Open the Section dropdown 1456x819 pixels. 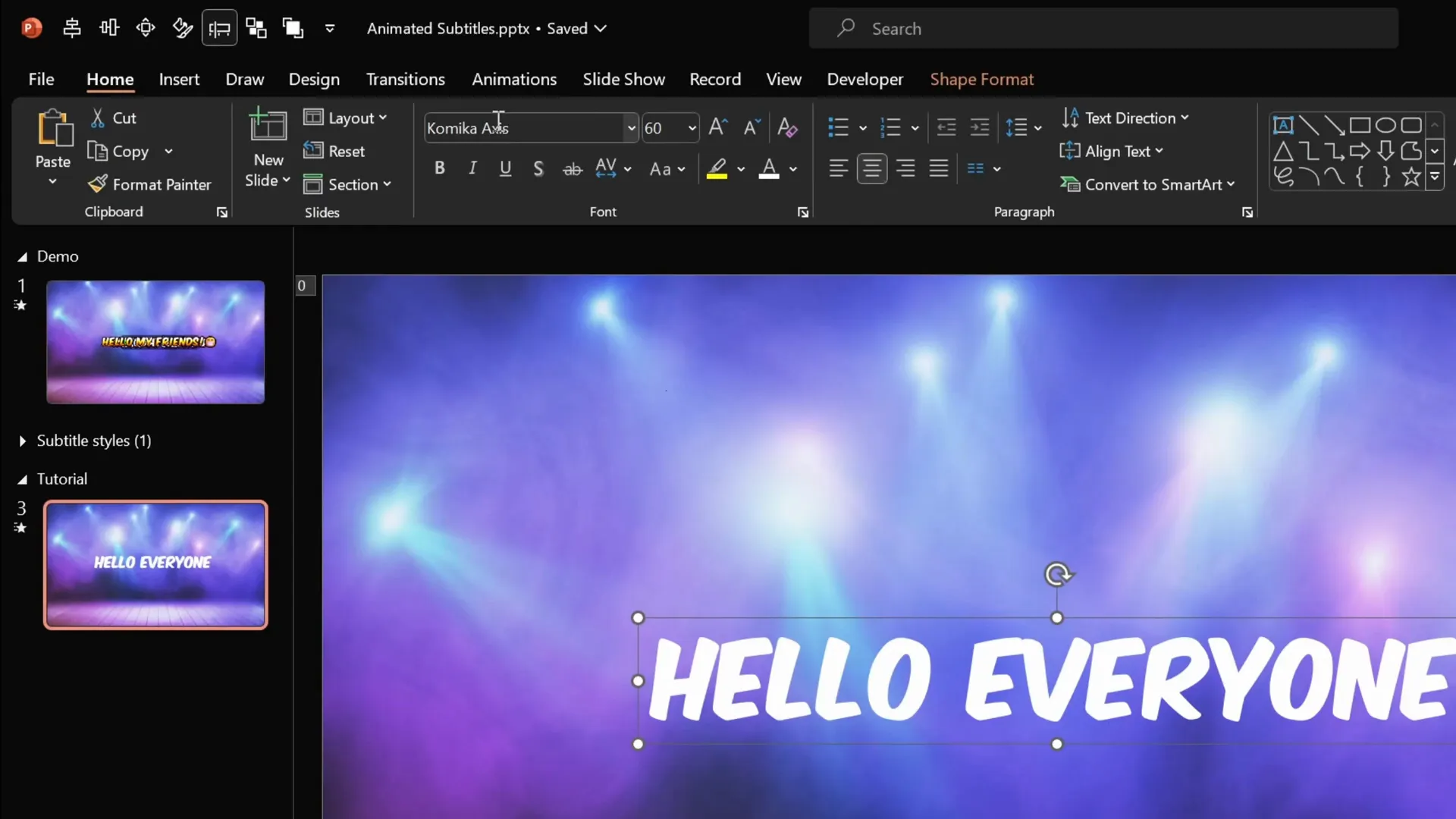point(347,184)
